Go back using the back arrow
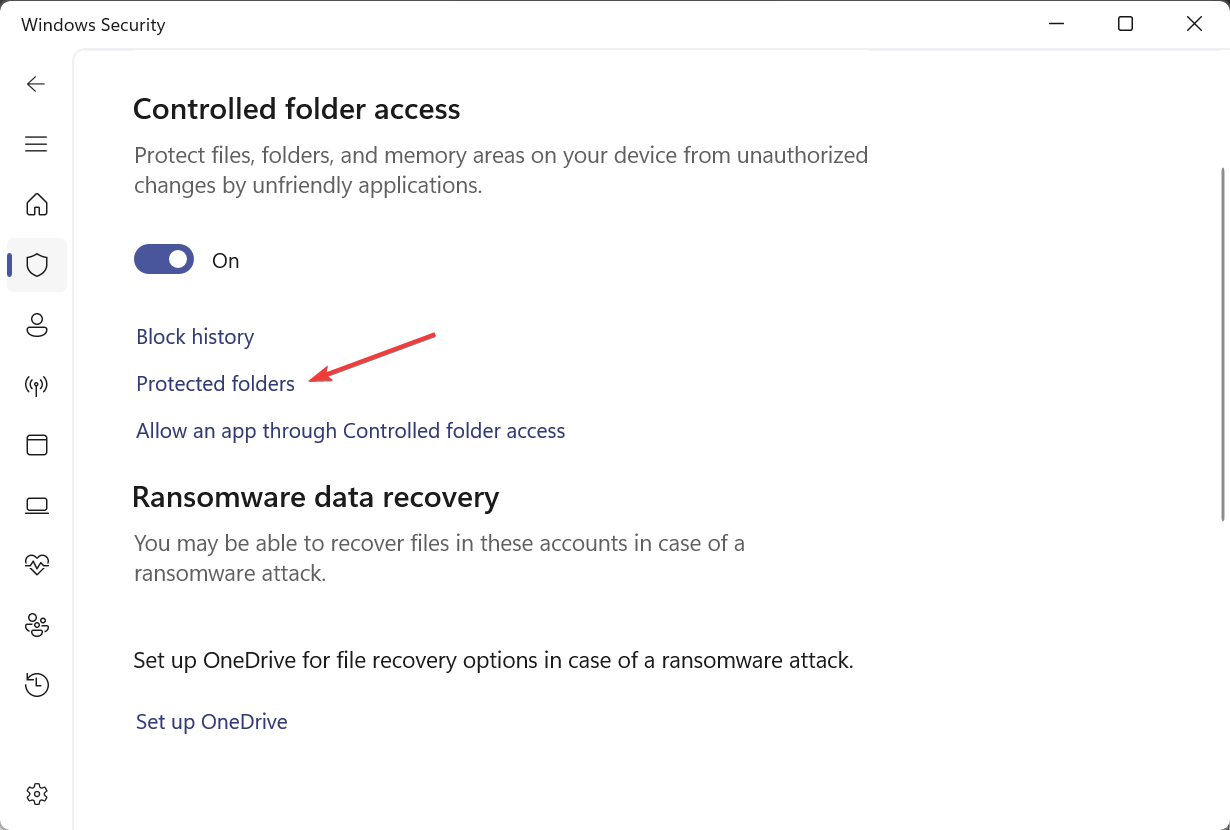Image resolution: width=1230 pixels, height=830 pixels. 36,84
